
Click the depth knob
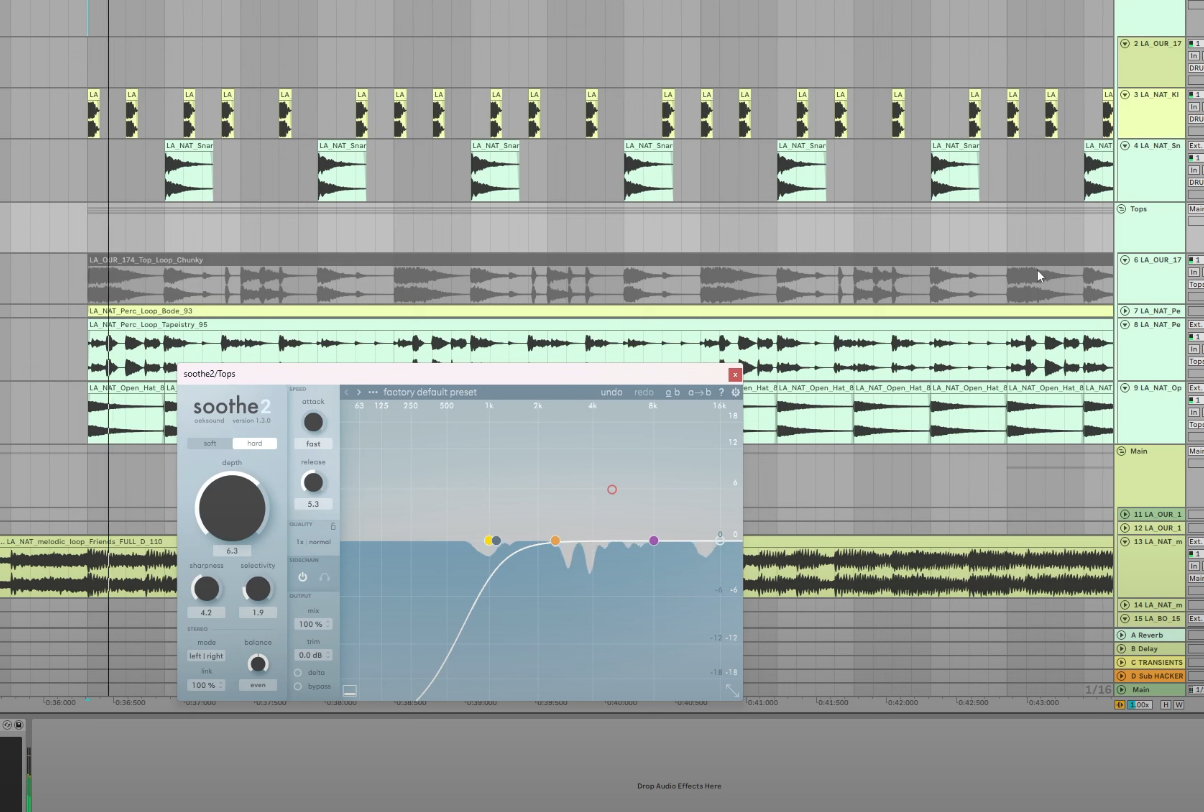(x=232, y=507)
